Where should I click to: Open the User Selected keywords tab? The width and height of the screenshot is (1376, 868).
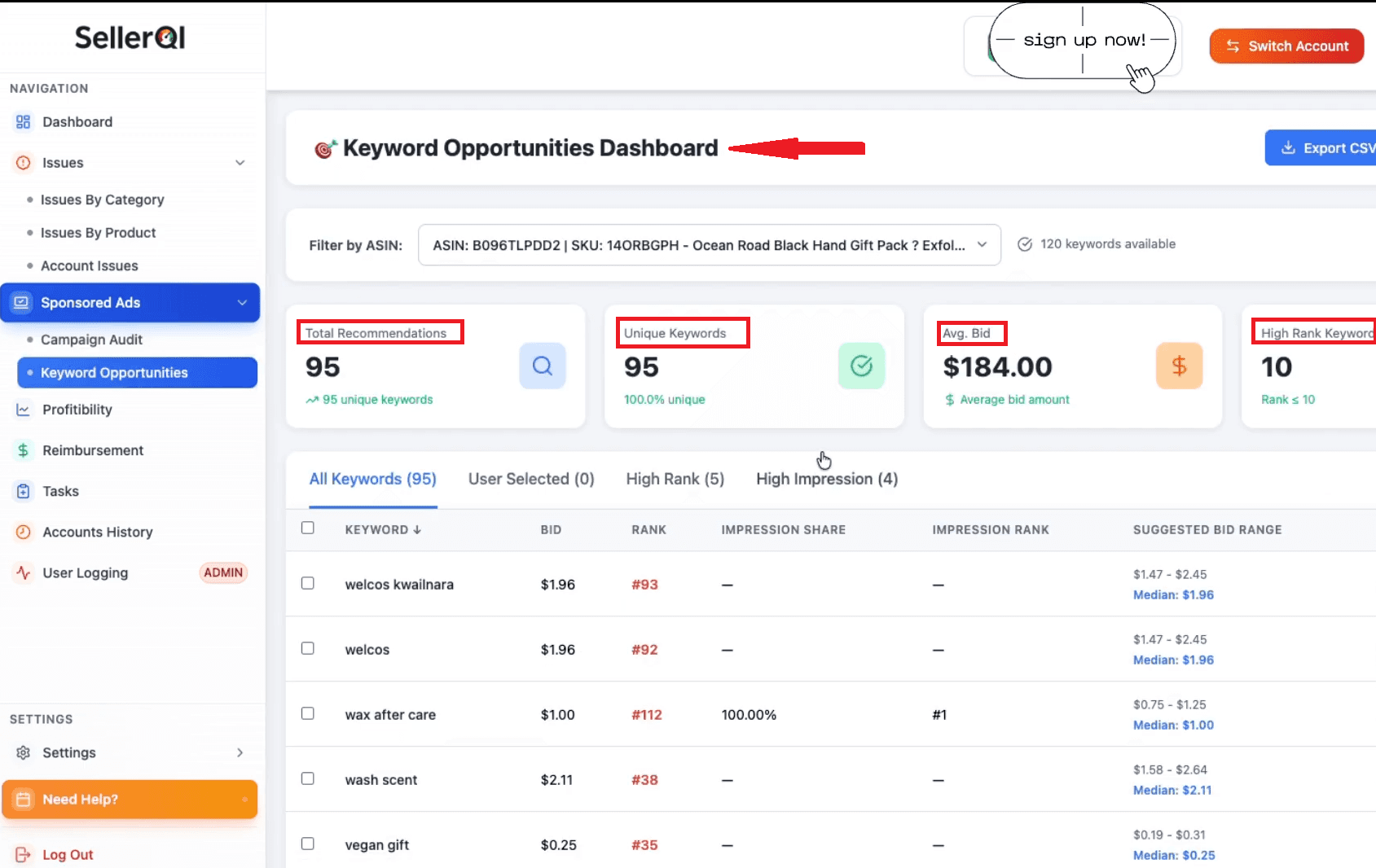tap(530, 479)
